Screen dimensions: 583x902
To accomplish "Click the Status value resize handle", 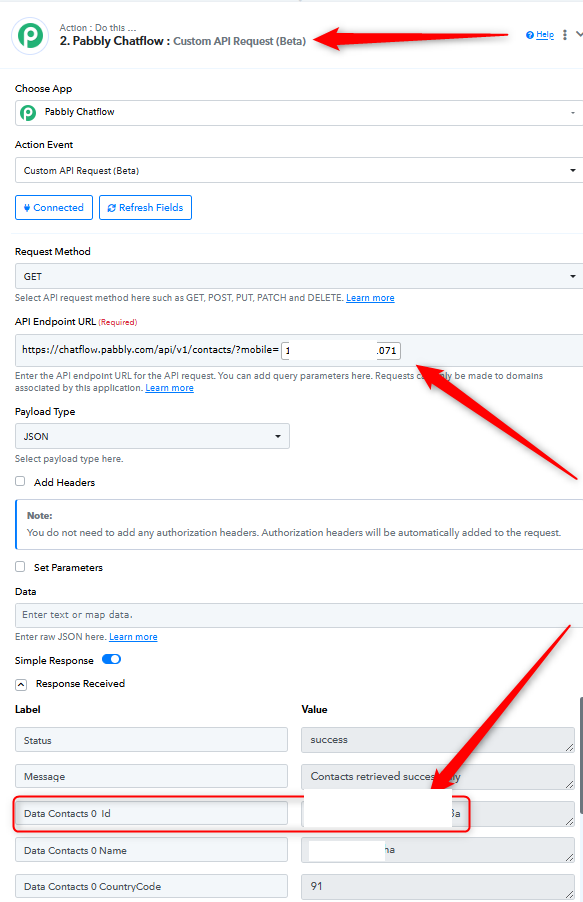I will (x=569, y=747).
